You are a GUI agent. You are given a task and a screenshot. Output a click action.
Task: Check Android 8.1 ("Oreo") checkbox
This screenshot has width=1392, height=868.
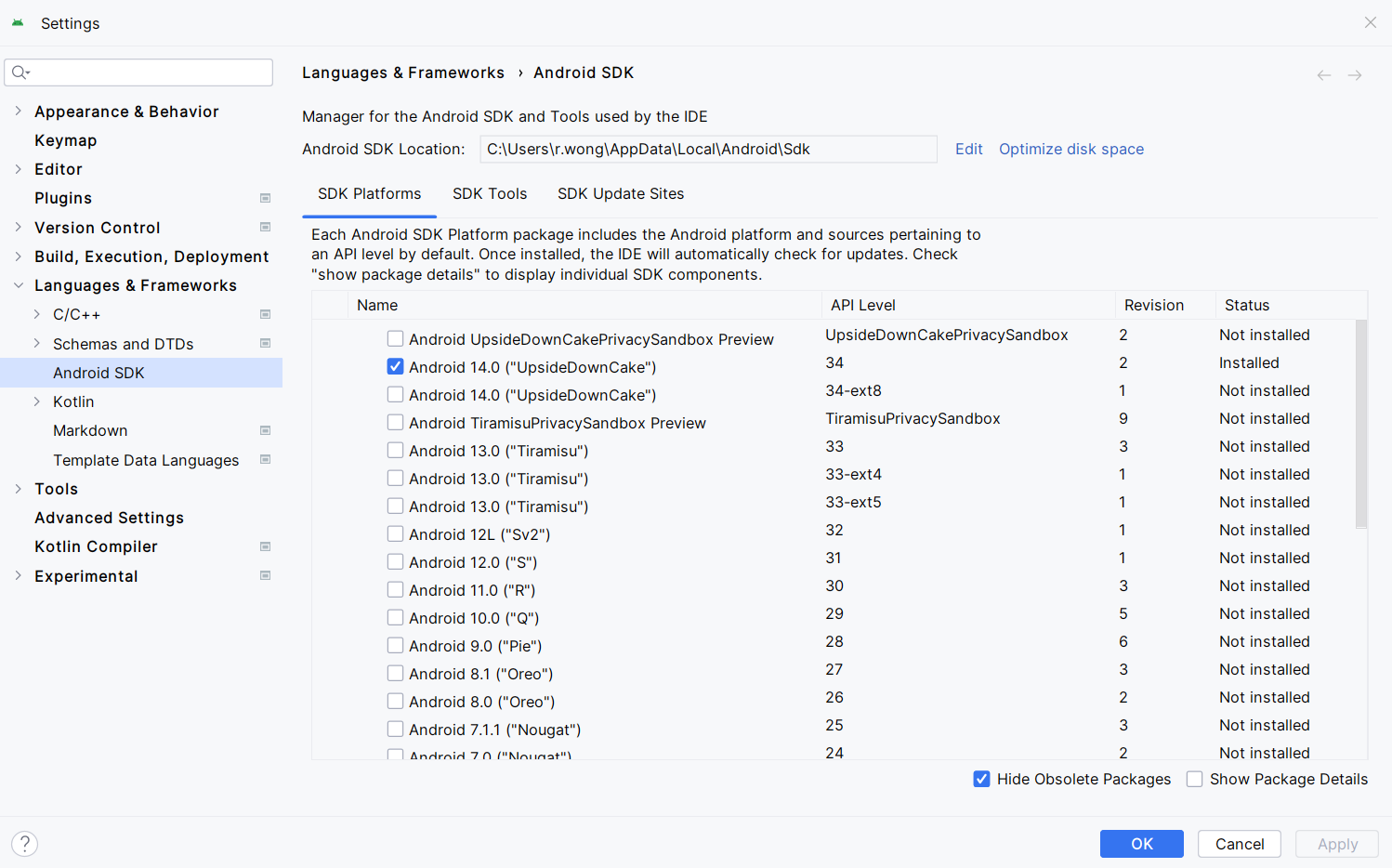[395, 674]
